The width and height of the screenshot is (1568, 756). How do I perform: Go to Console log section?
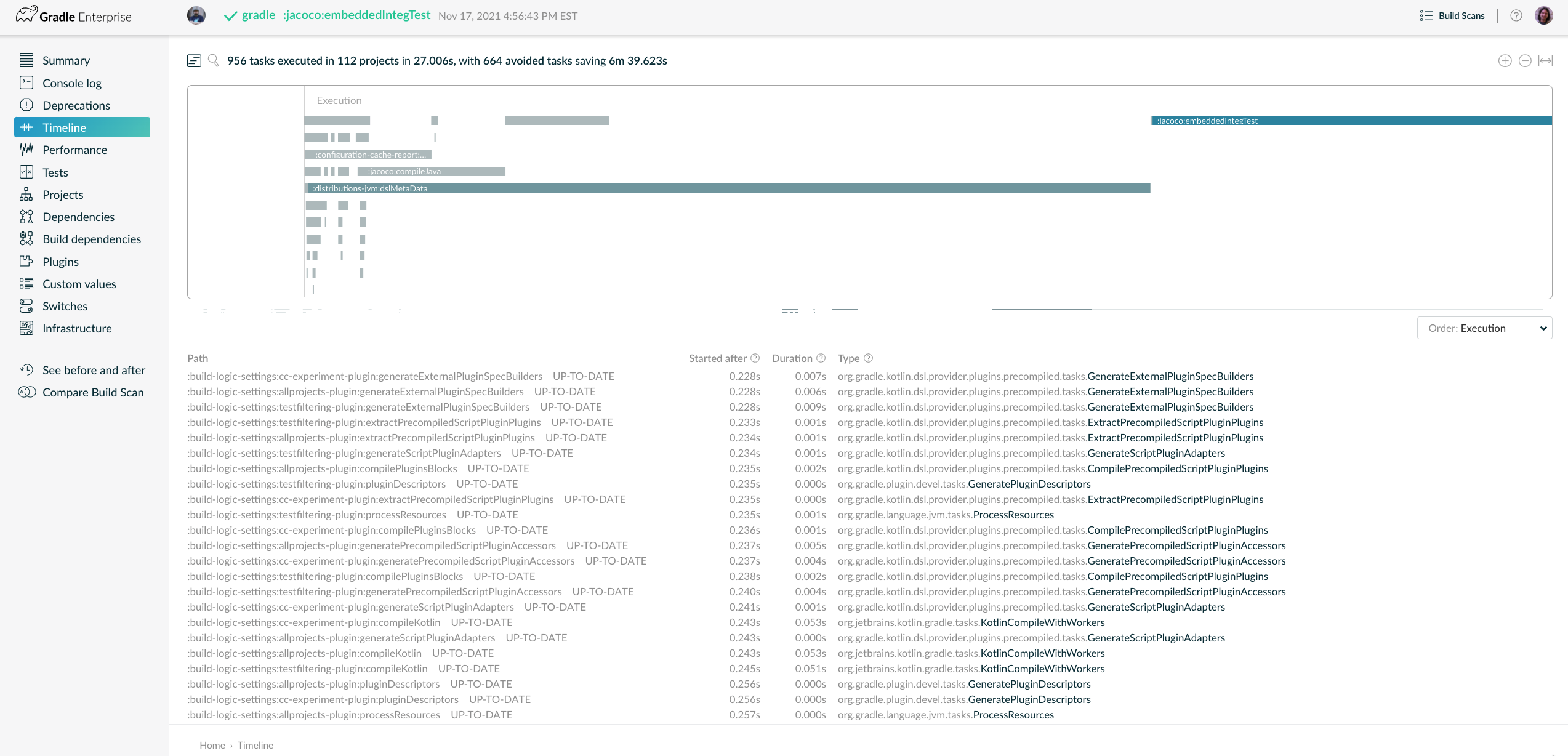pyautogui.click(x=72, y=83)
